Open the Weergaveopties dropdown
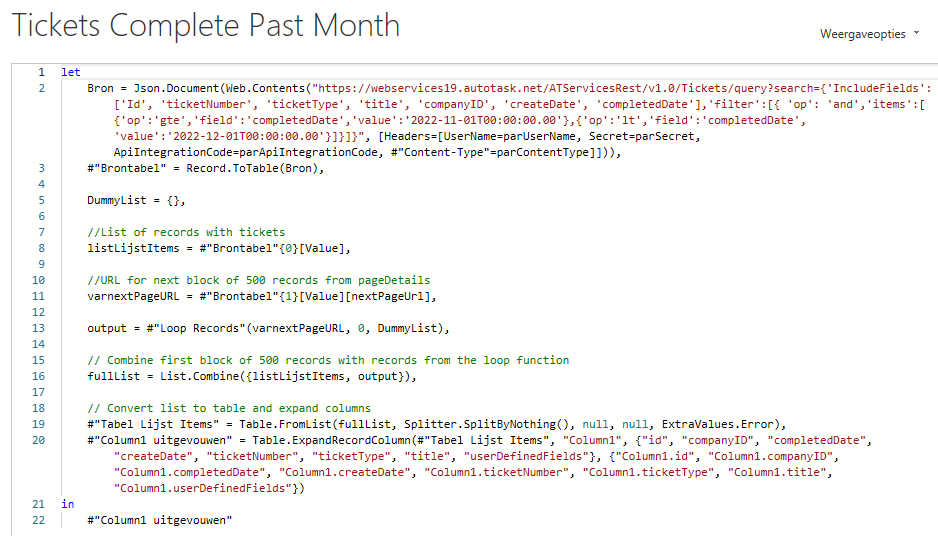938x536 pixels. point(869,34)
